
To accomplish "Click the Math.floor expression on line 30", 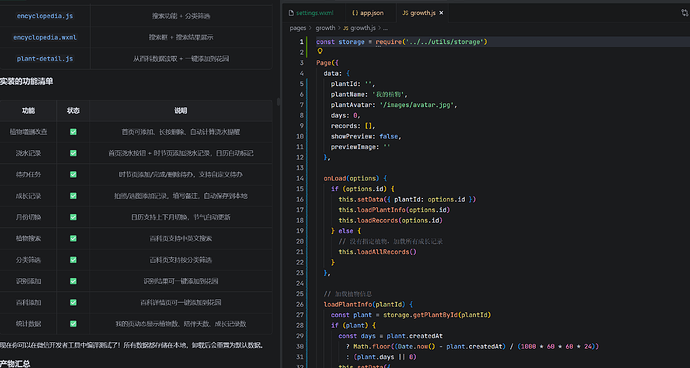I will click(x=476, y=346).
